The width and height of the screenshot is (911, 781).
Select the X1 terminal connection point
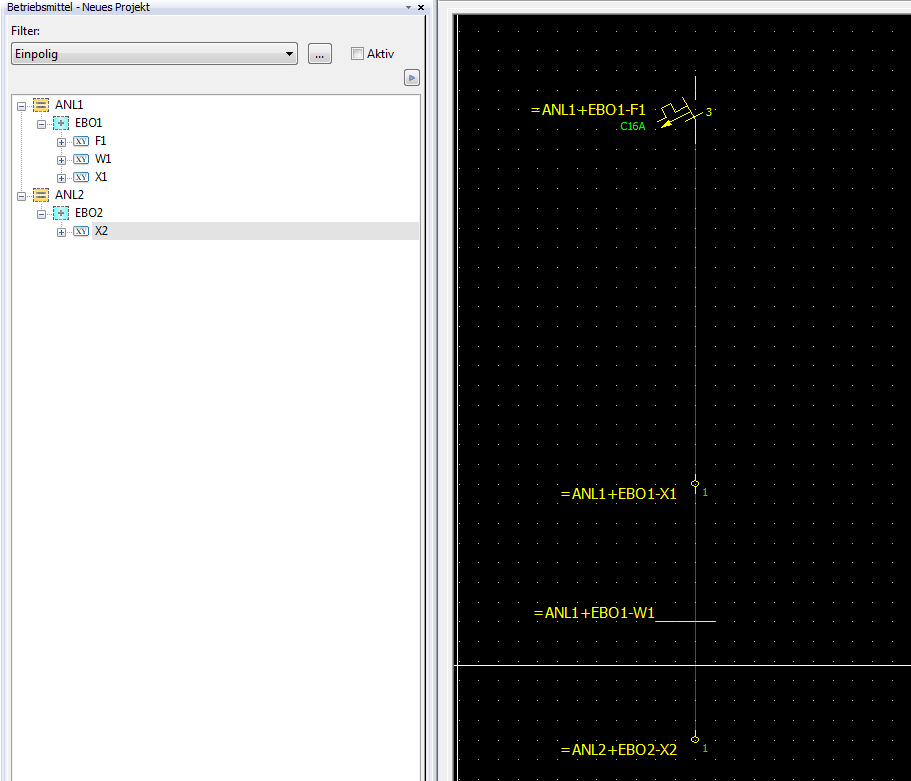point(695,483)
